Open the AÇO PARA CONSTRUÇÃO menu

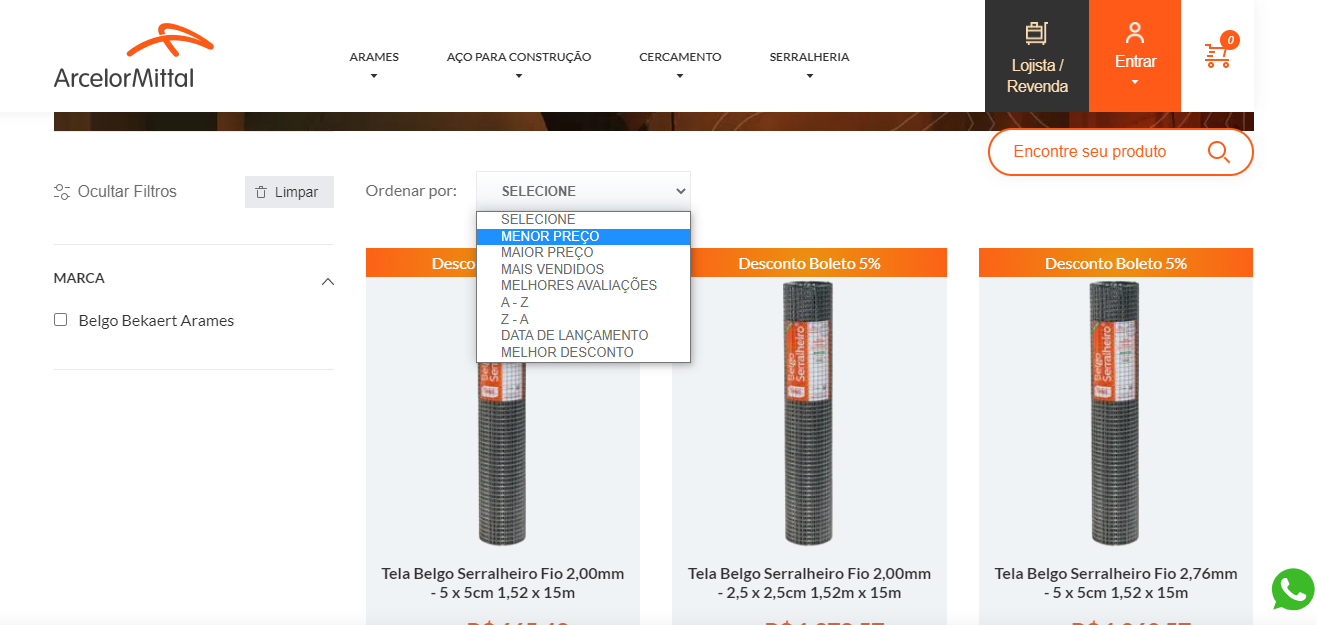(x=519, y=64)
